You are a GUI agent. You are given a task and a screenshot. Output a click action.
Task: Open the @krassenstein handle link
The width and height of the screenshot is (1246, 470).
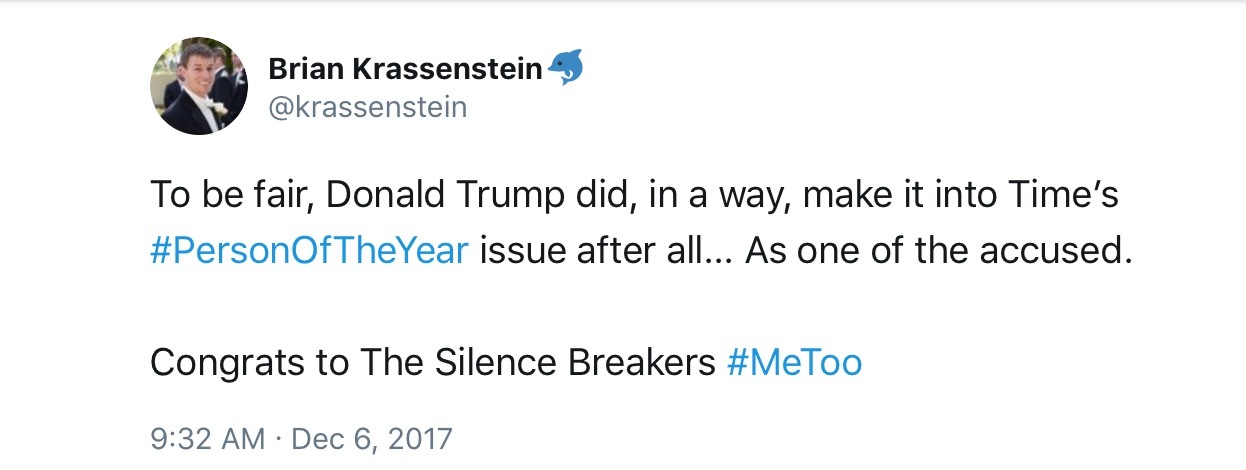(x=368, y=107)
